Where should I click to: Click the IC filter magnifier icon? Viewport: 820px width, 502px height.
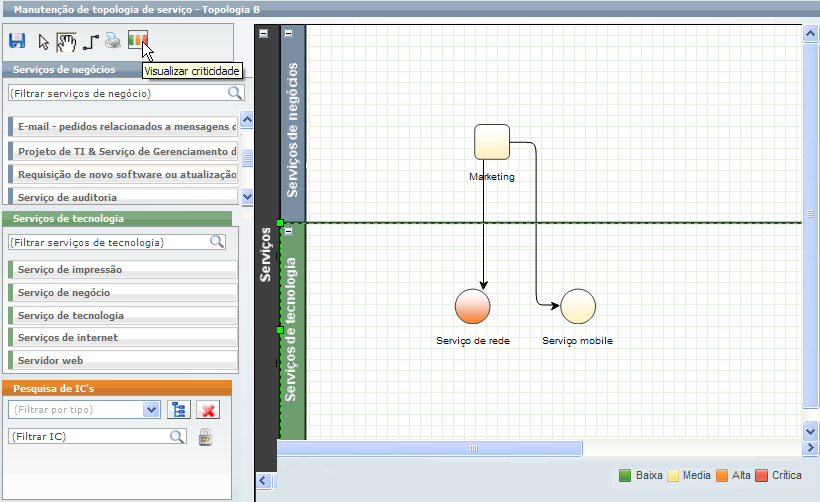[x=177, y=436]
